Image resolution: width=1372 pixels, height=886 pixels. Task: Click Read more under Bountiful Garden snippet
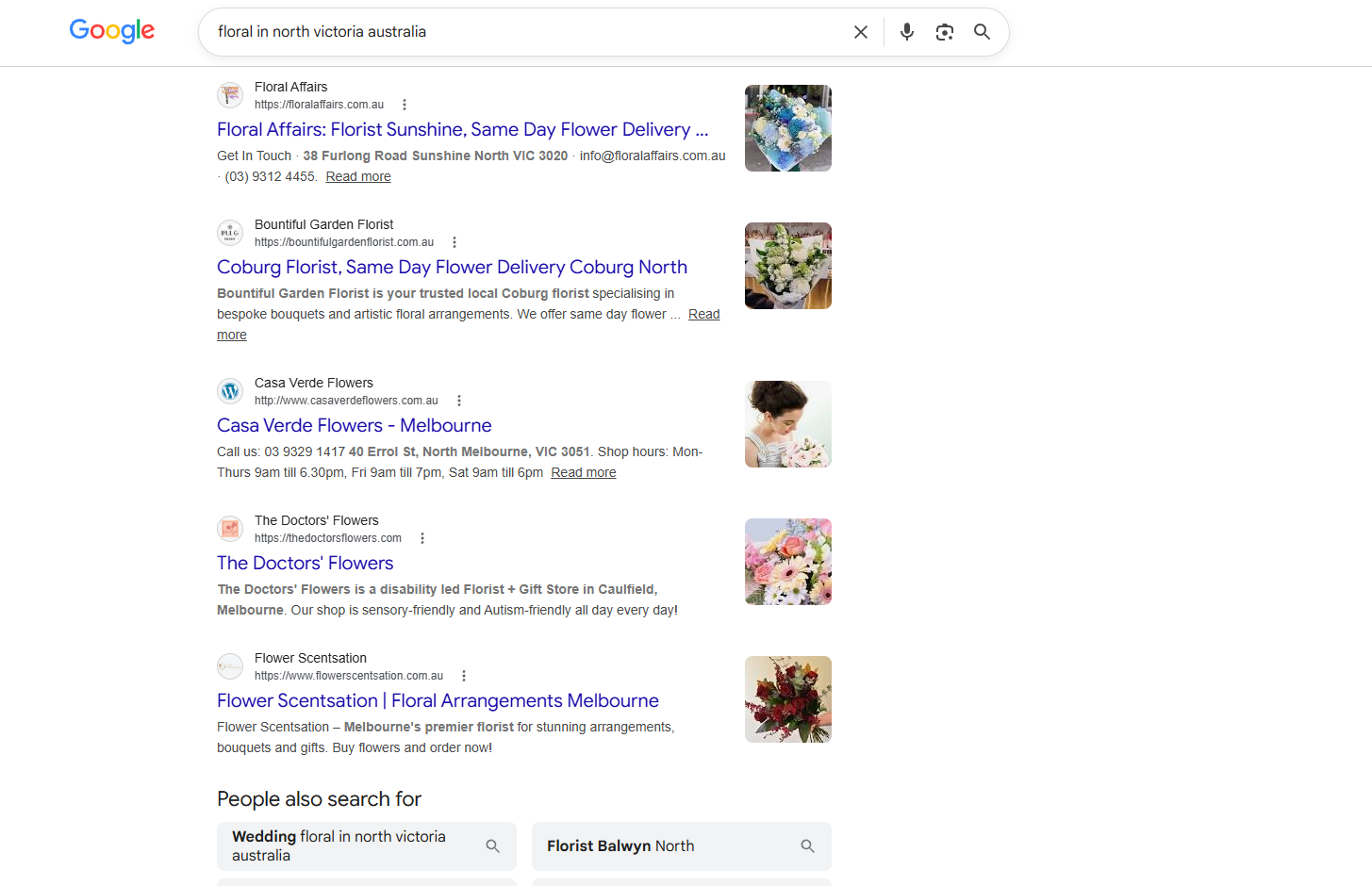(703, 314)
